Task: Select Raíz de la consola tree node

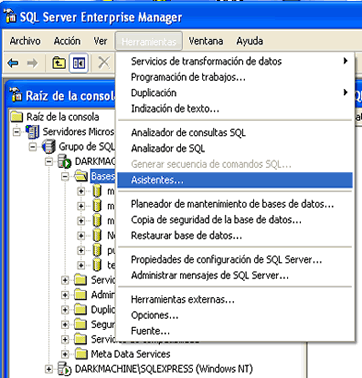Action: point(63,117)
